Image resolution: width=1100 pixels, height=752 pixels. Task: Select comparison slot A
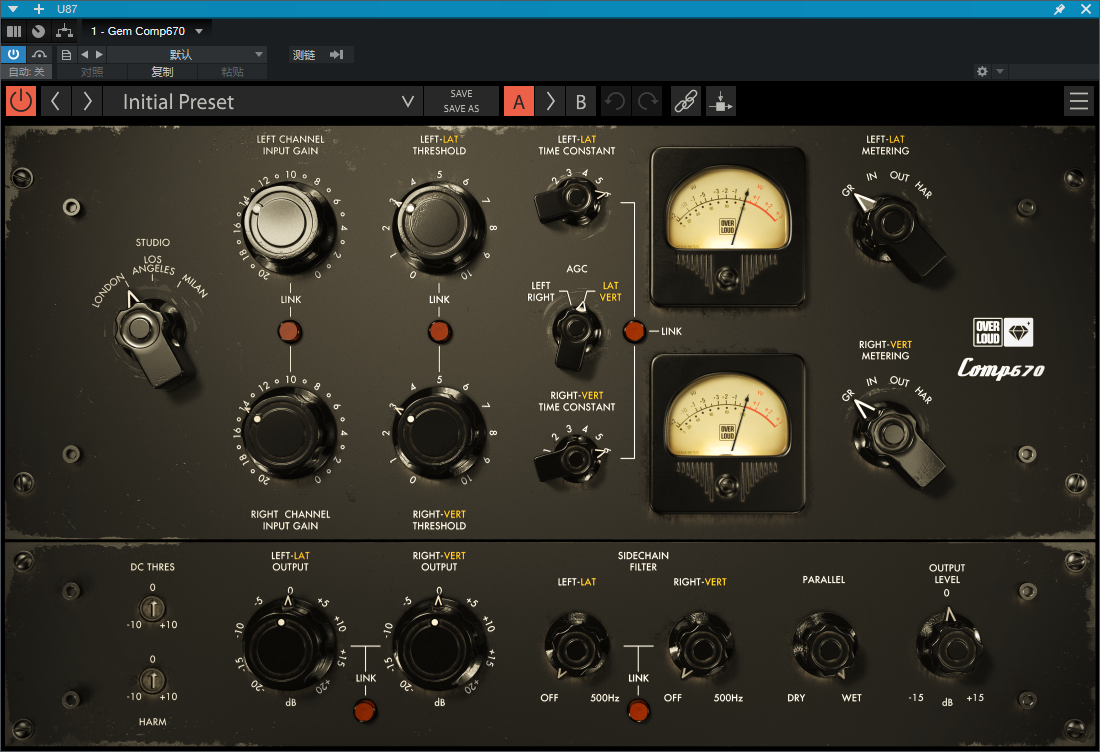point(519,102)
